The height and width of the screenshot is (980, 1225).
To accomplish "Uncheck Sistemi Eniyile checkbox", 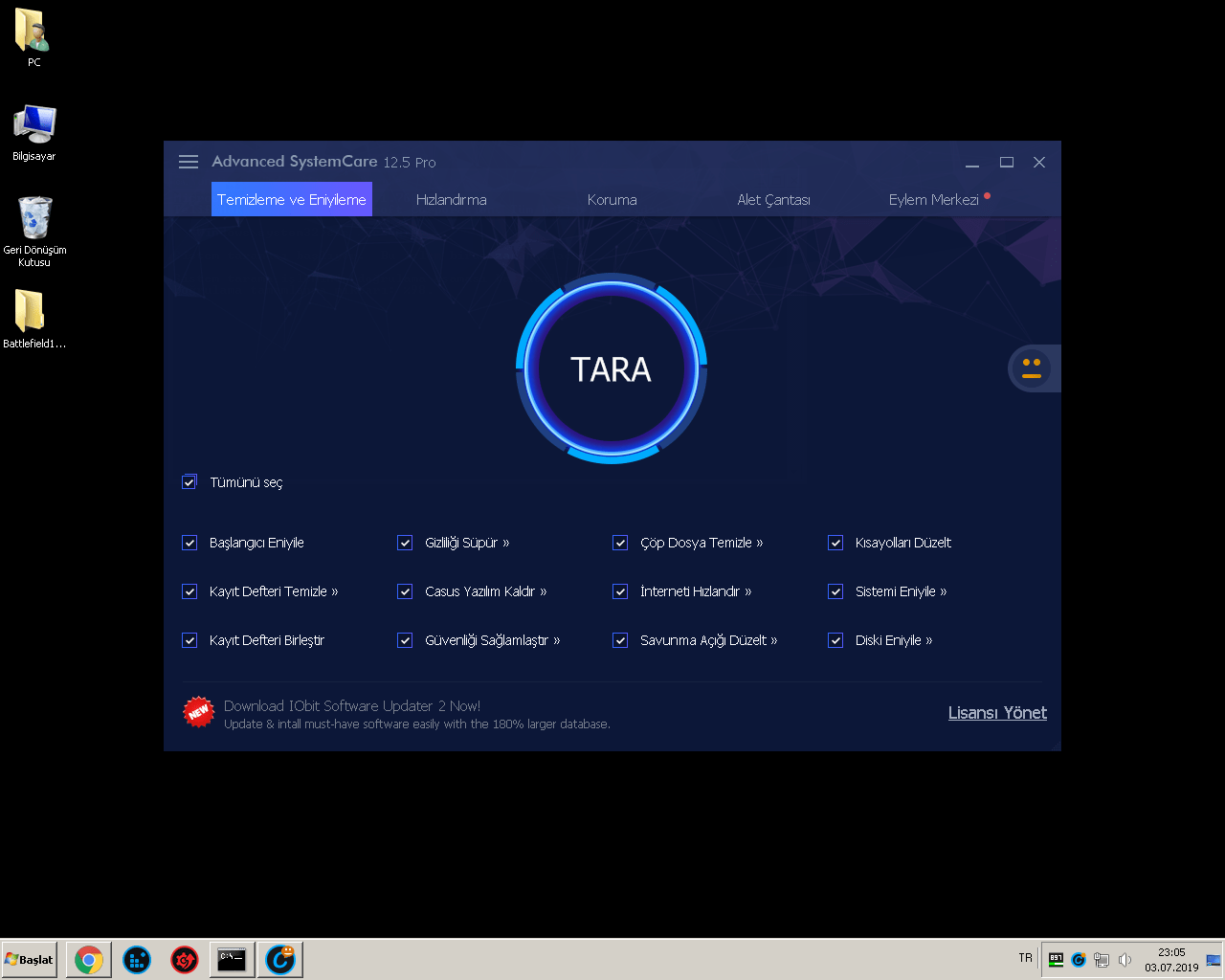I will (835, 591).
